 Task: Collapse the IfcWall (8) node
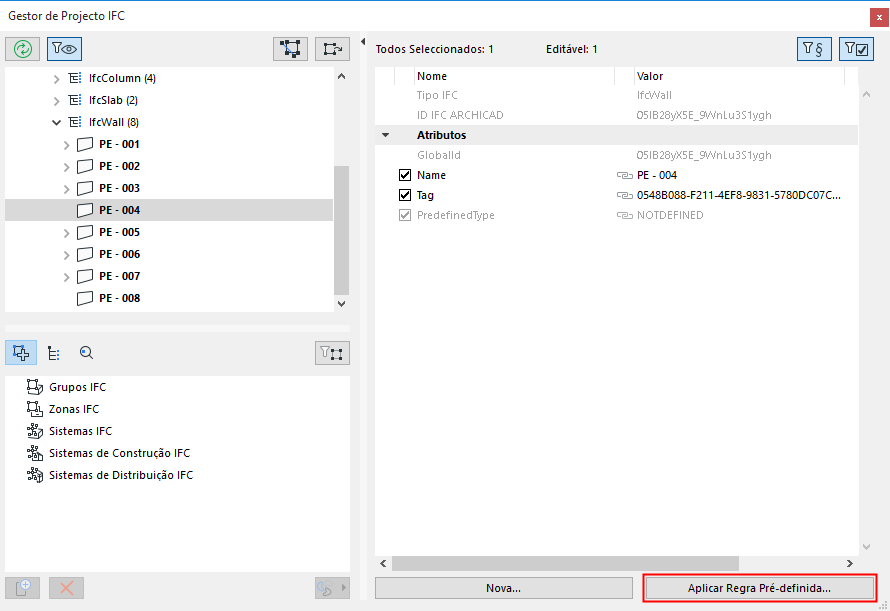[56, 123]
